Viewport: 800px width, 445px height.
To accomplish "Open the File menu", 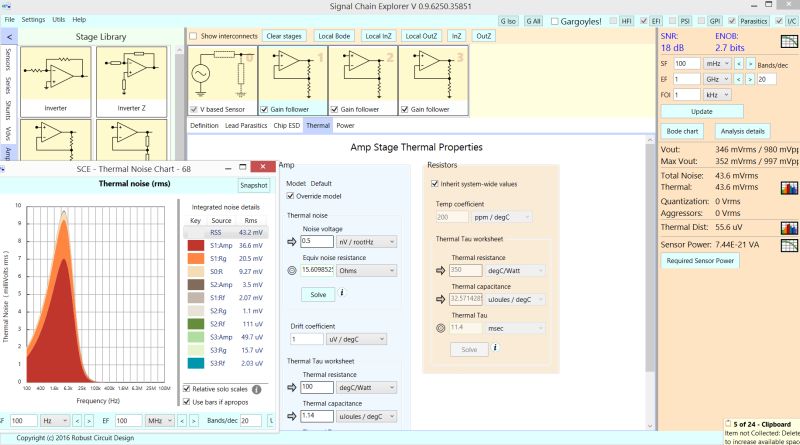I will coord(10,19).
